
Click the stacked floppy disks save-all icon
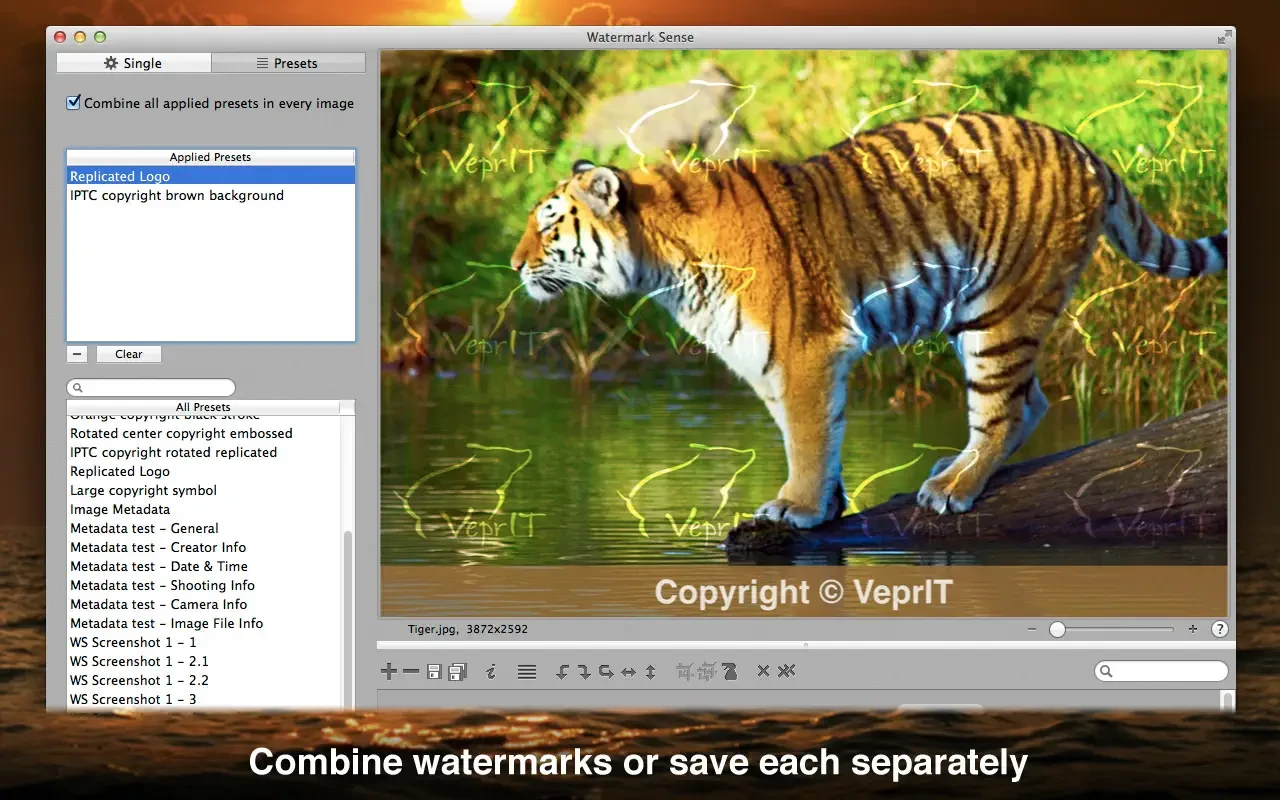tap(457, 672)
